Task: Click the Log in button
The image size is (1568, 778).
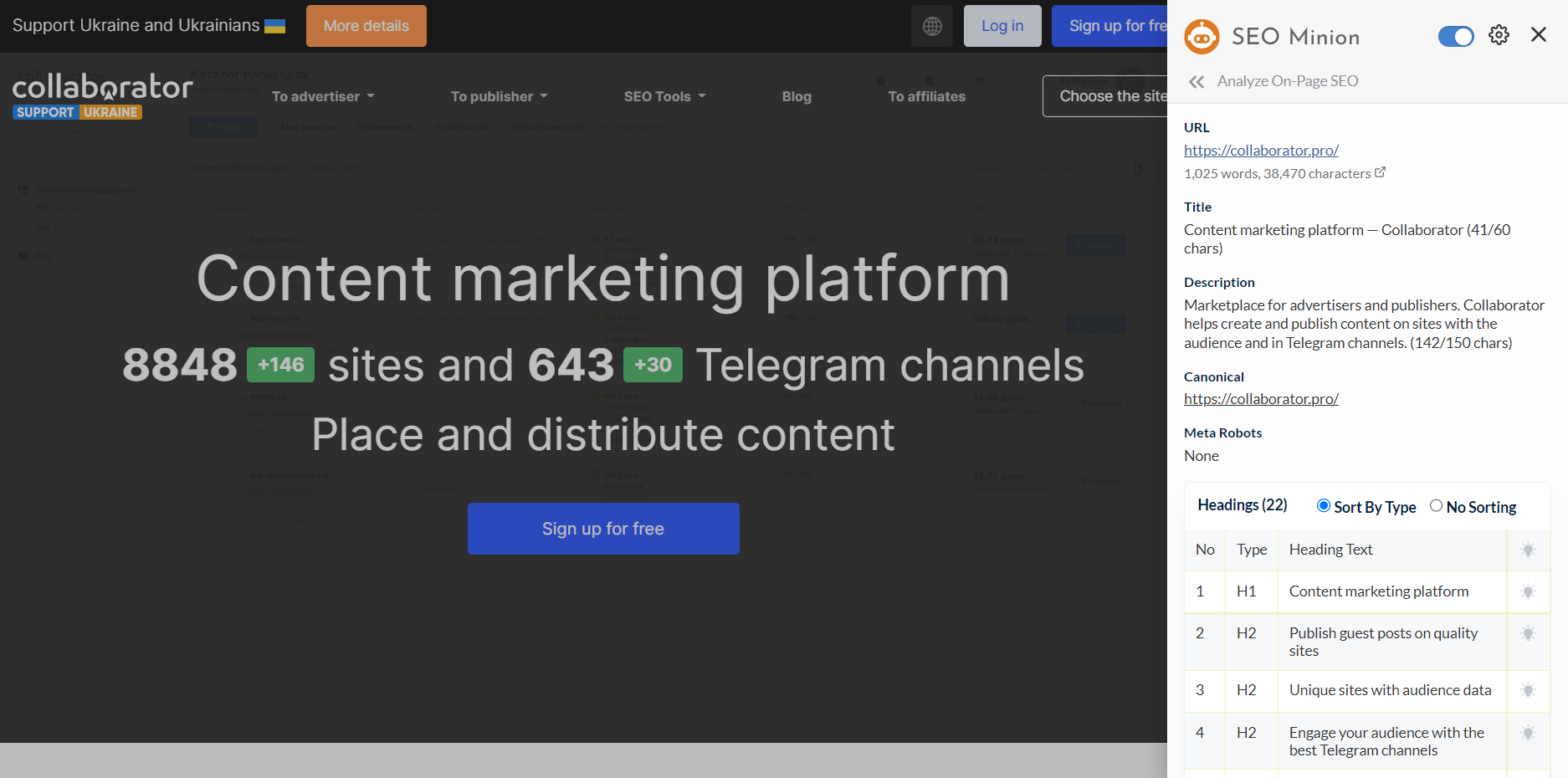Action: [1002, 25]
